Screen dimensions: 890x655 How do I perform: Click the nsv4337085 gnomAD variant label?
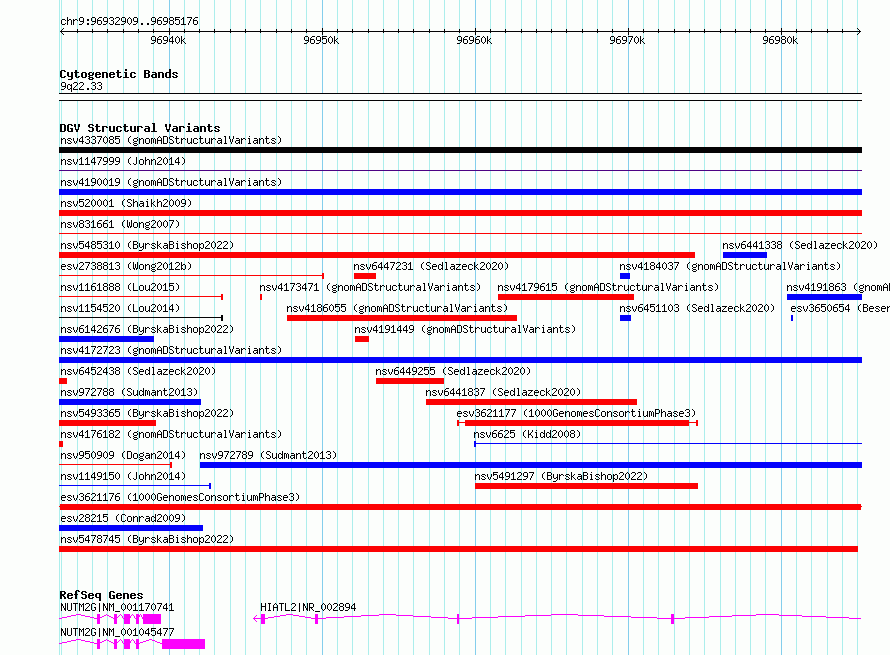click(171, 140)
